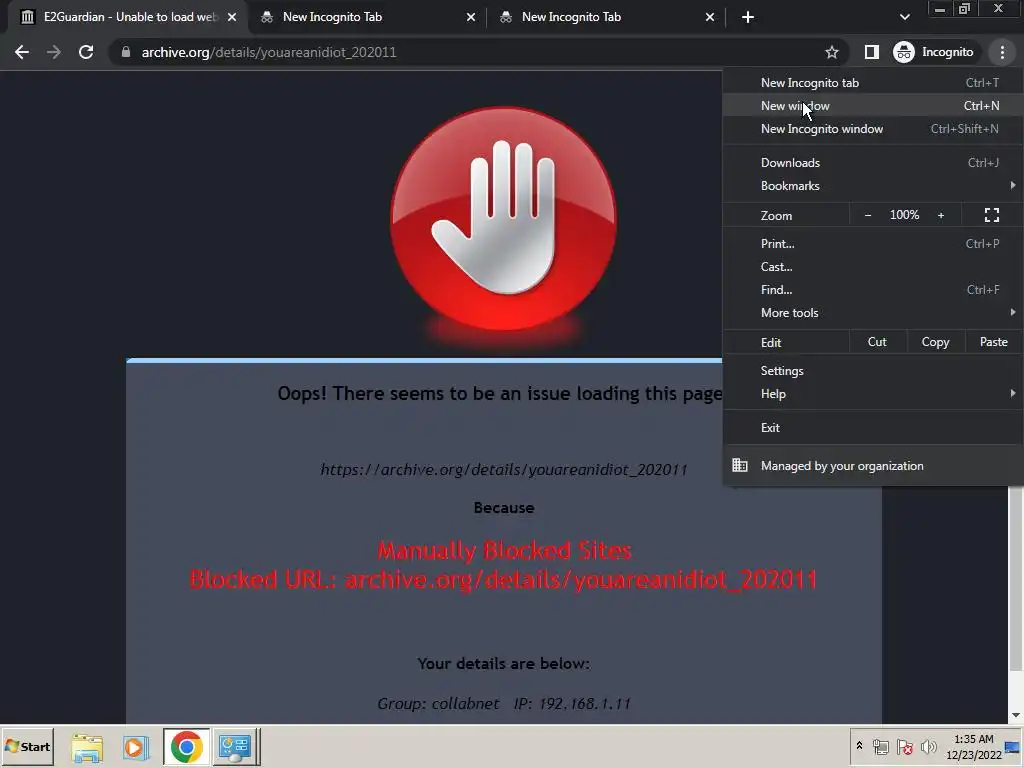The image size is (1024, 768).
Task: Click Managed by your organization
Action: (x=873, y=466)
